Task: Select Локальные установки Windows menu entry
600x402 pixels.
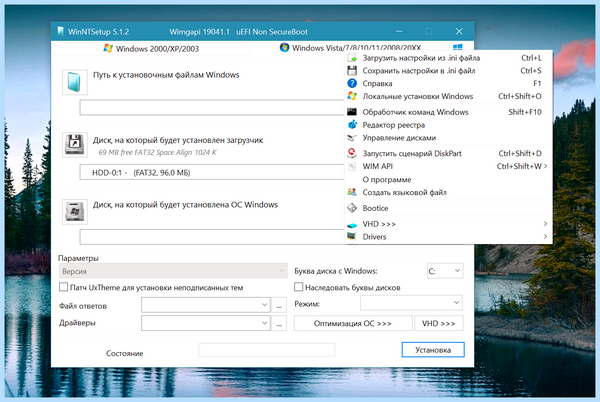Action: [x=448, y=96]
